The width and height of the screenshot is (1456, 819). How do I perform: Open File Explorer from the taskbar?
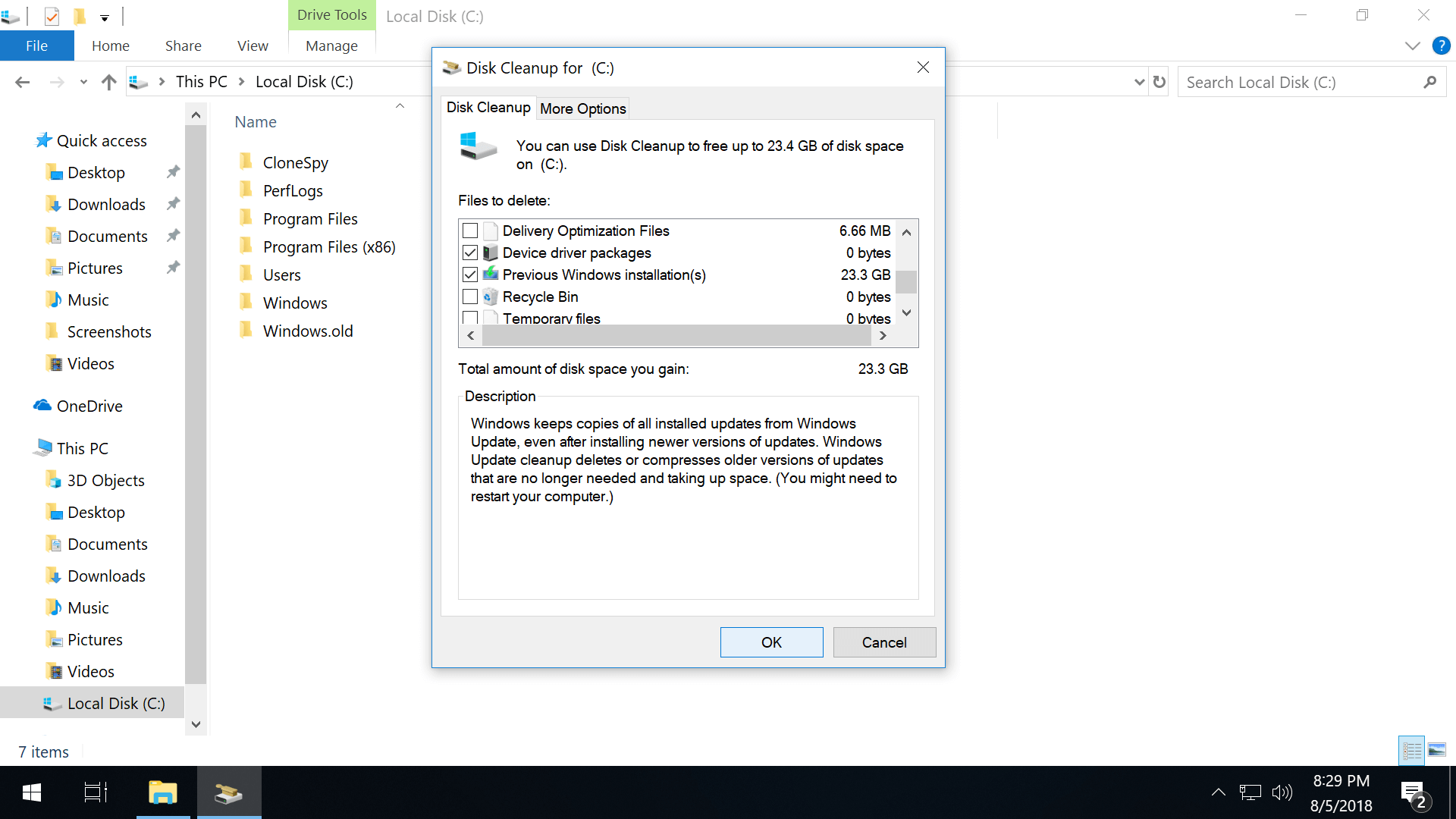click(x=162, y=793)
